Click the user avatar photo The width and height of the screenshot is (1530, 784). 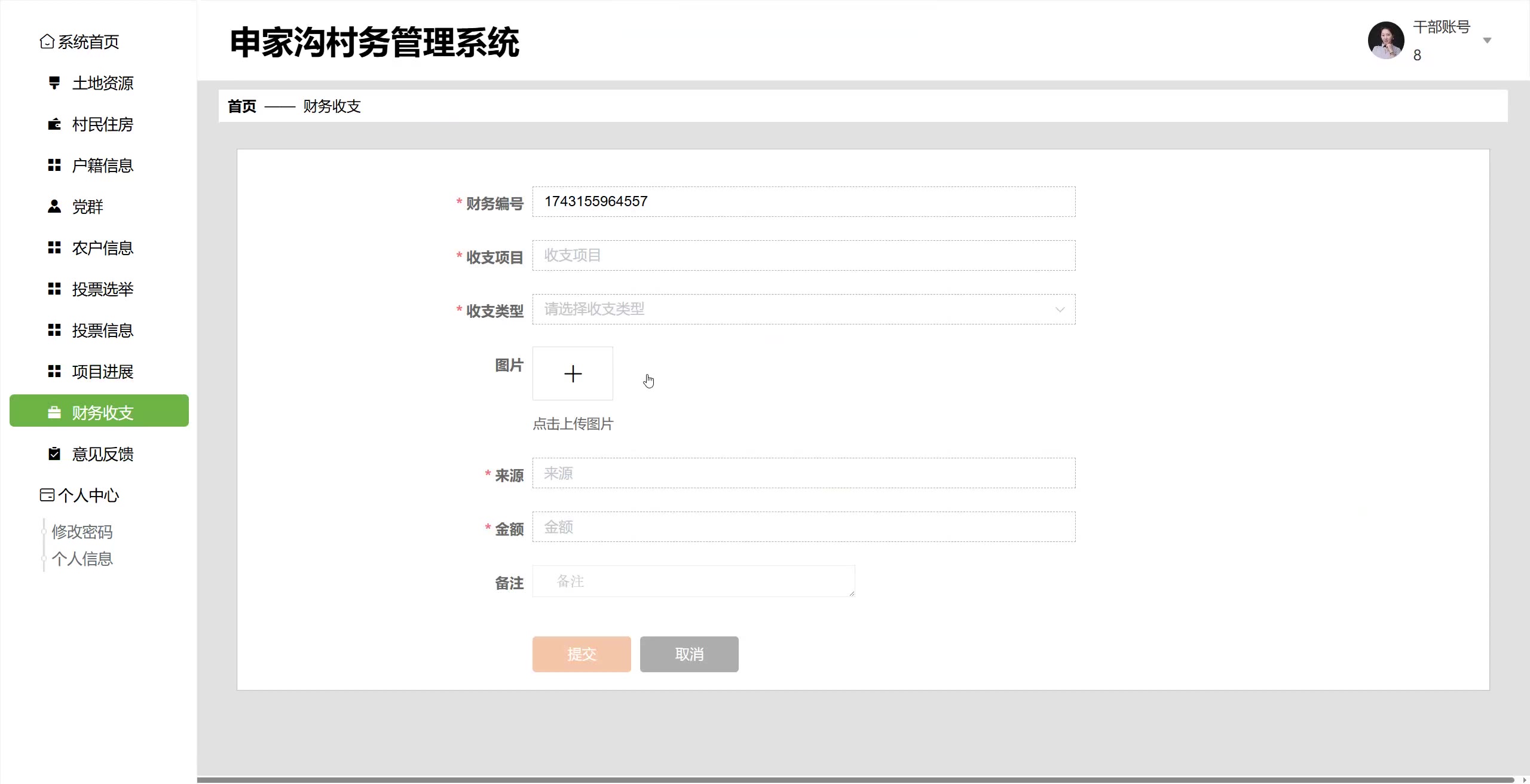point(1385,41)
